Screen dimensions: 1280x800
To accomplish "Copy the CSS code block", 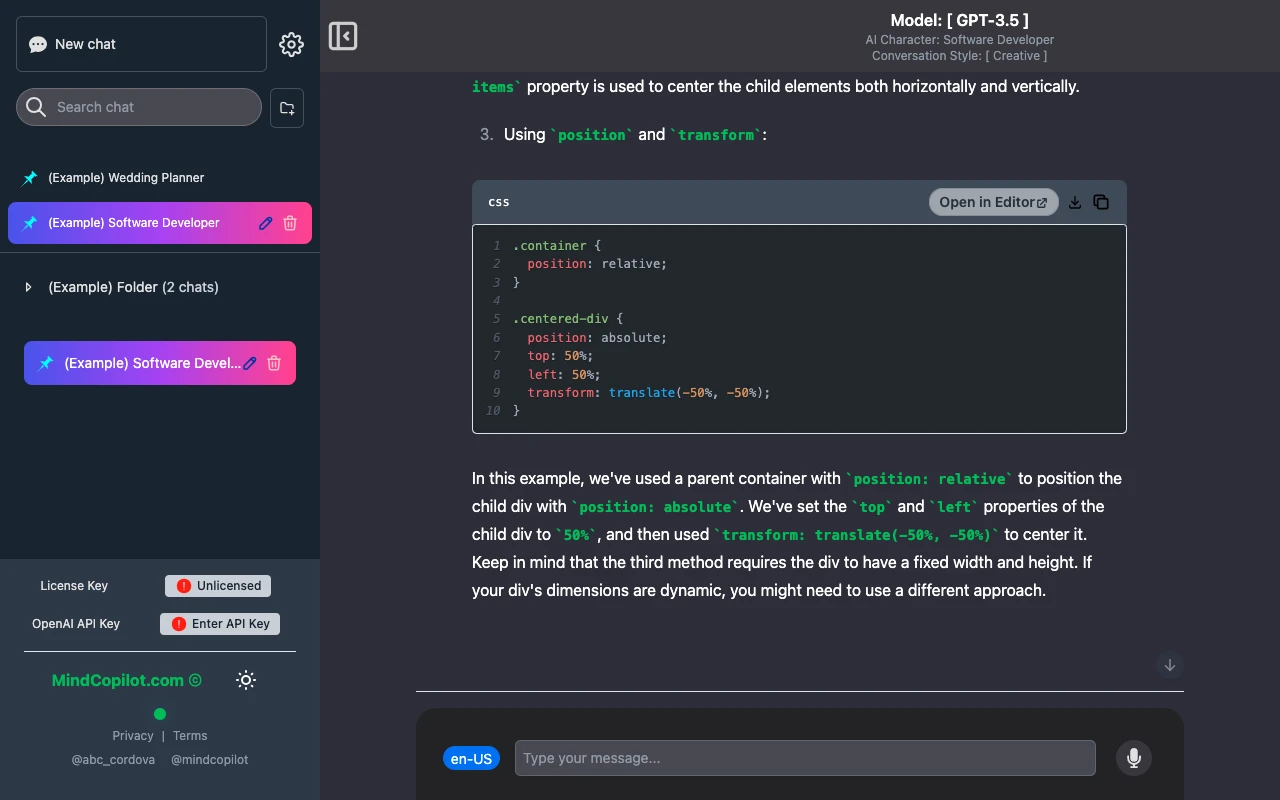I will [x=1101, y=201].
